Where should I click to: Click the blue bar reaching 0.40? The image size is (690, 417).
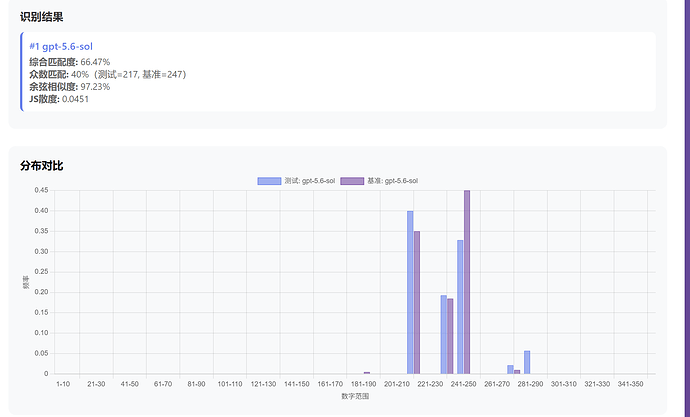click(410, 293)
